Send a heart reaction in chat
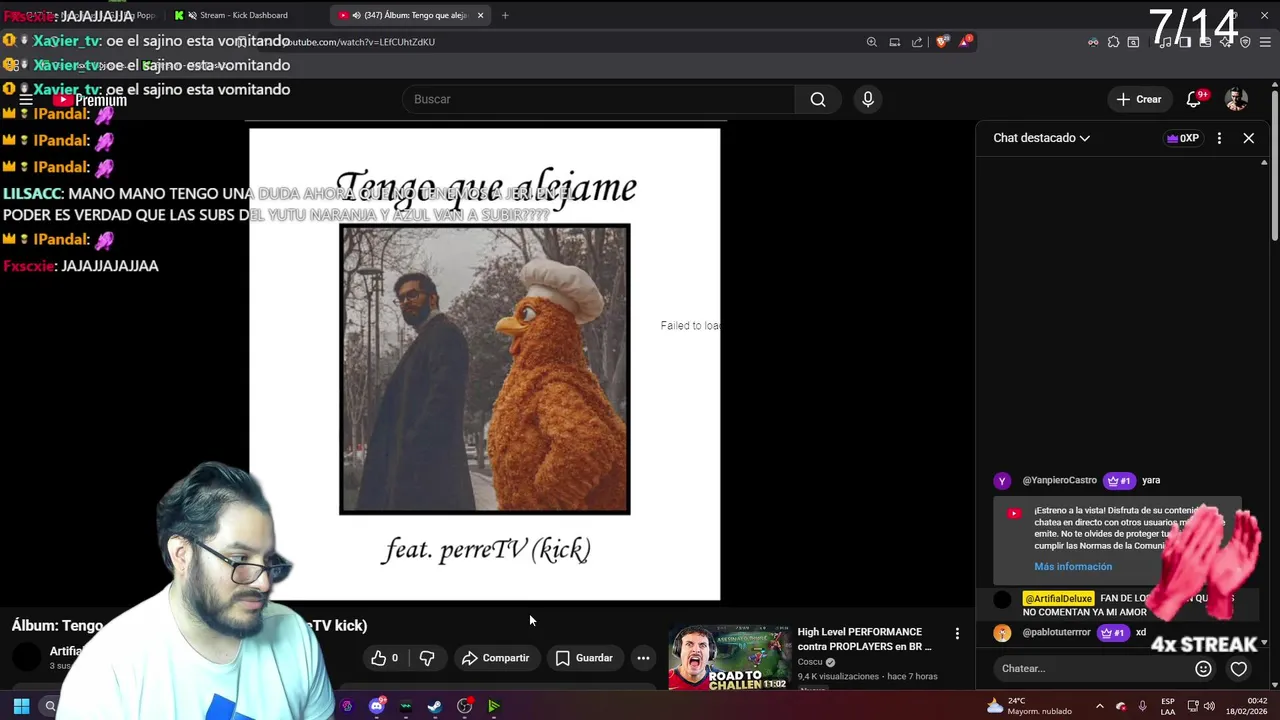Screen dimensions: 1280x720 [x=1239, y=669]
